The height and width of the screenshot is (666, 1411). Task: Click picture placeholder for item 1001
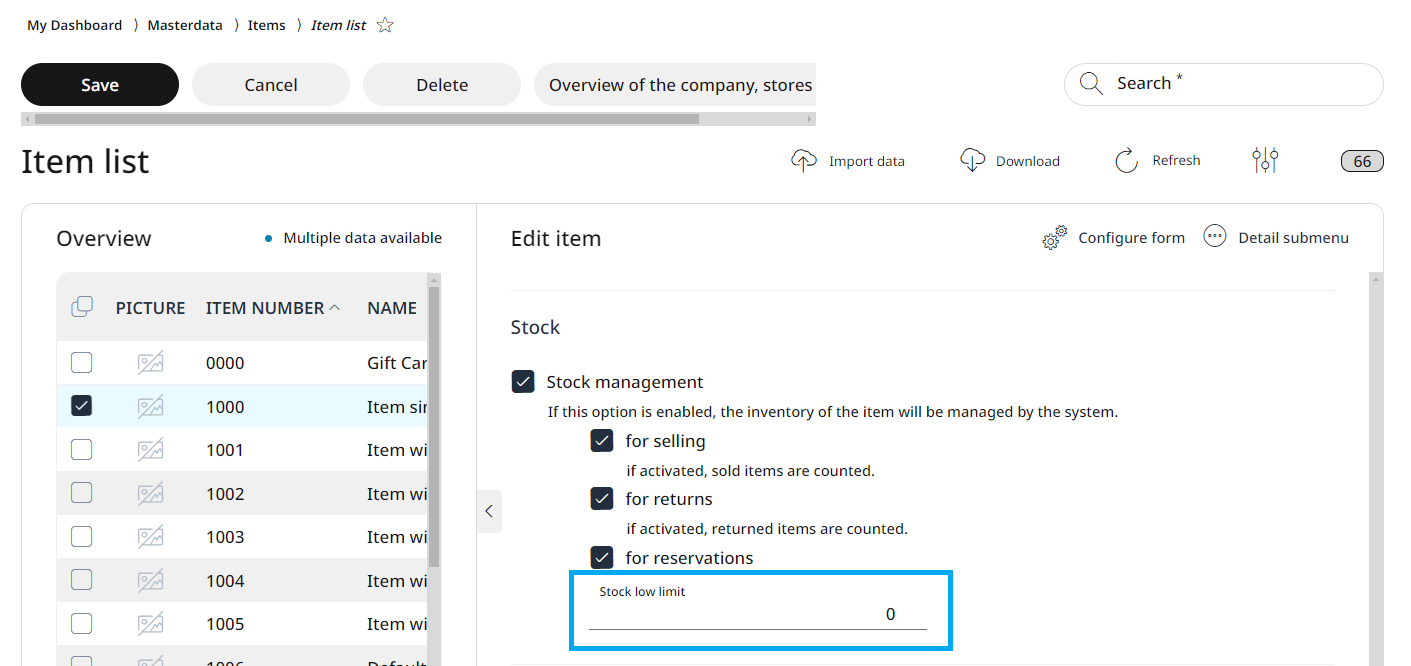[x=150, y=450]
